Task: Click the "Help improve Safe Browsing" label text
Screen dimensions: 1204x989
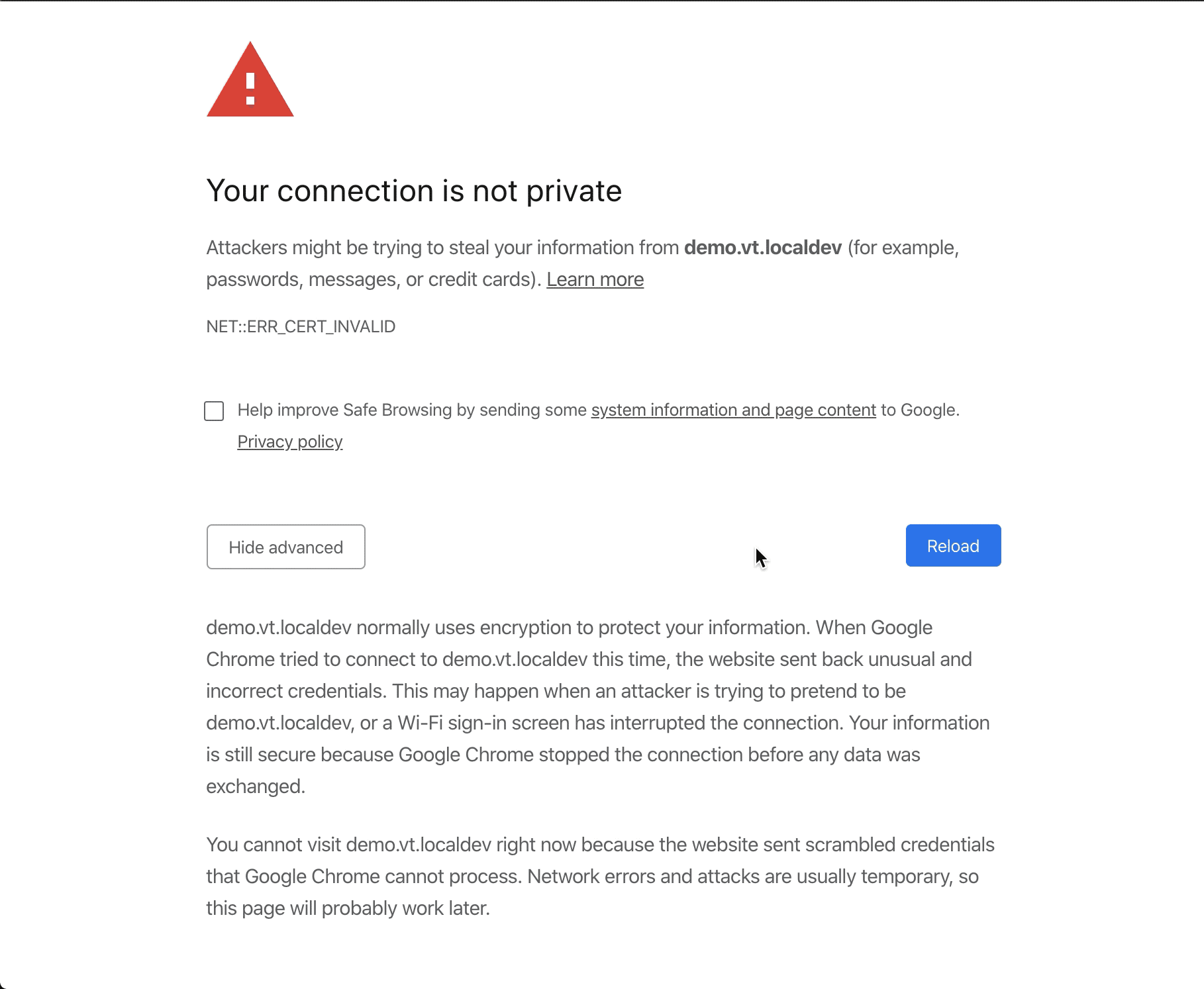Action: 411,410
